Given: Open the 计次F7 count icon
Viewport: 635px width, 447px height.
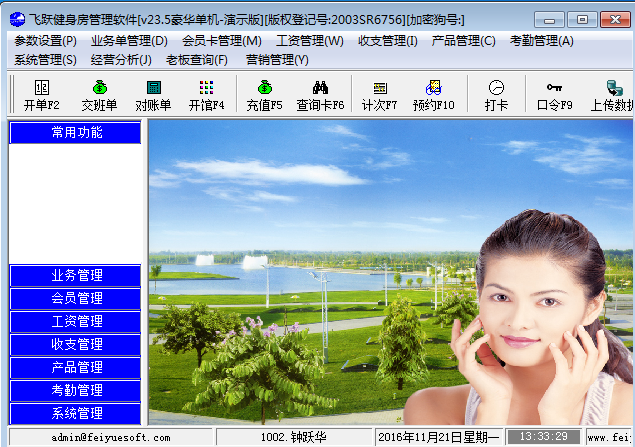Looking at the screenshot, I should pos(379,96).
